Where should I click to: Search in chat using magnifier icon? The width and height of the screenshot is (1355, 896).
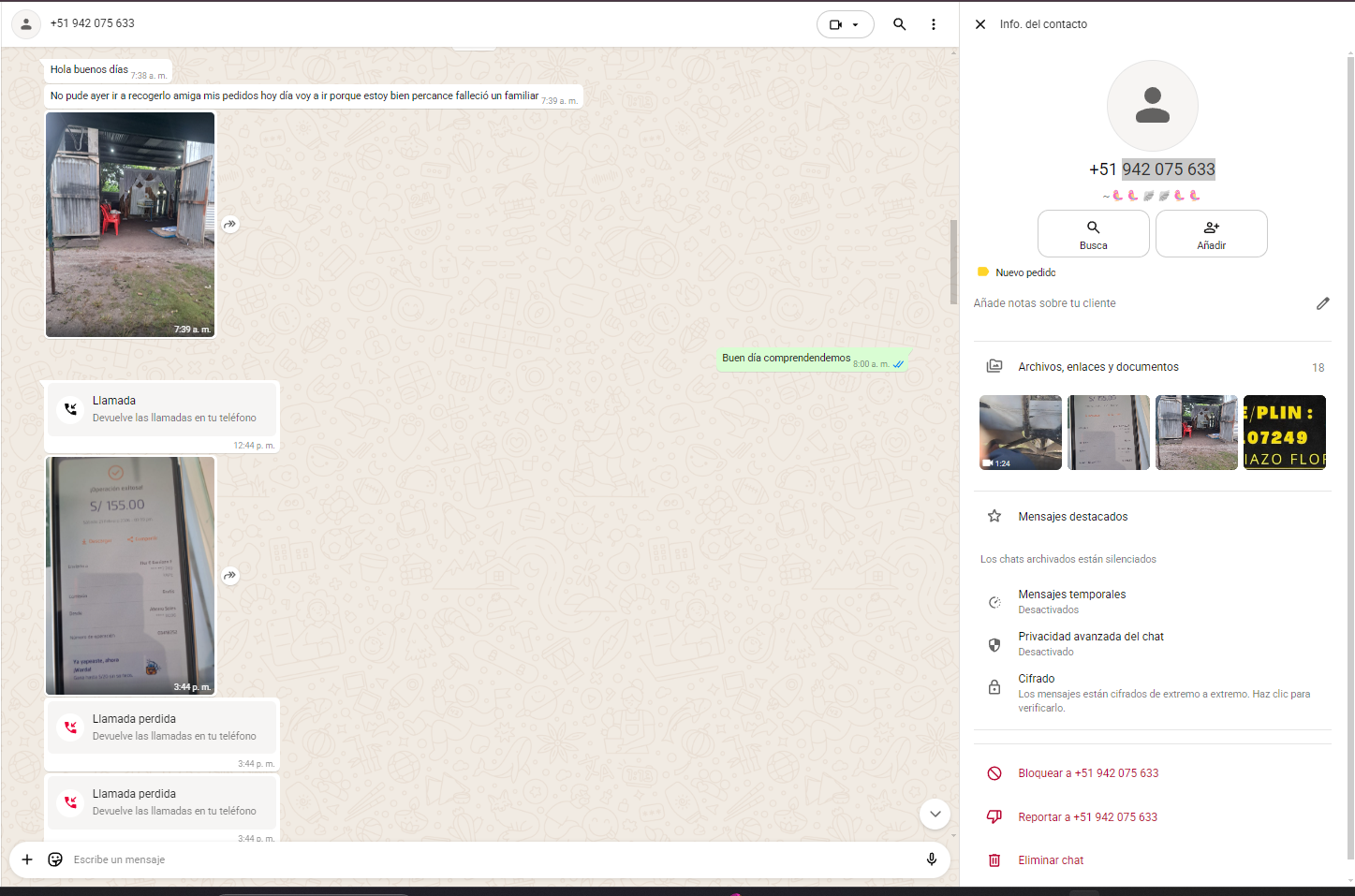[x=899, y=24]
